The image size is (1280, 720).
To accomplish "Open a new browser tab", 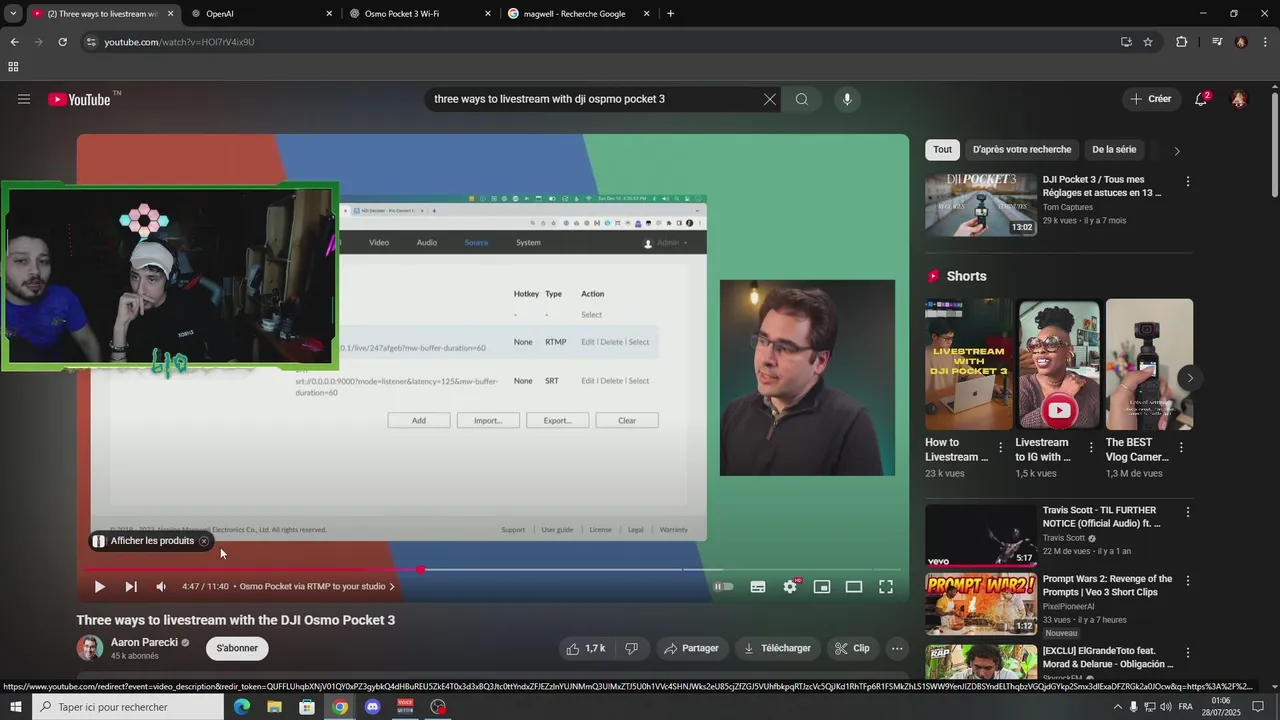I will [x=670, y=14].
